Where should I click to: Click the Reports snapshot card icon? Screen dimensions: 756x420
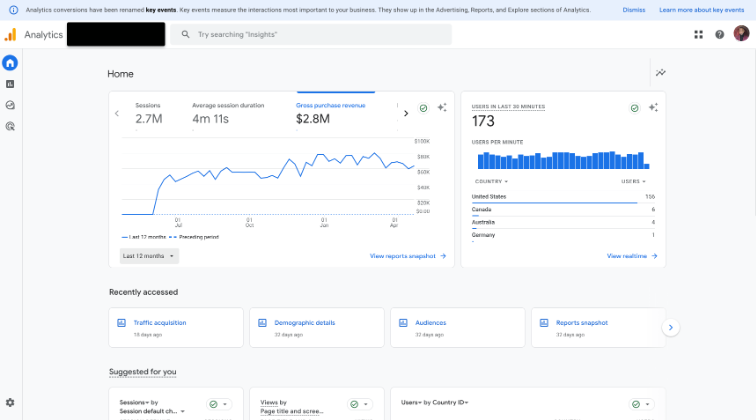pyautogui.click(x=544, y=323)
